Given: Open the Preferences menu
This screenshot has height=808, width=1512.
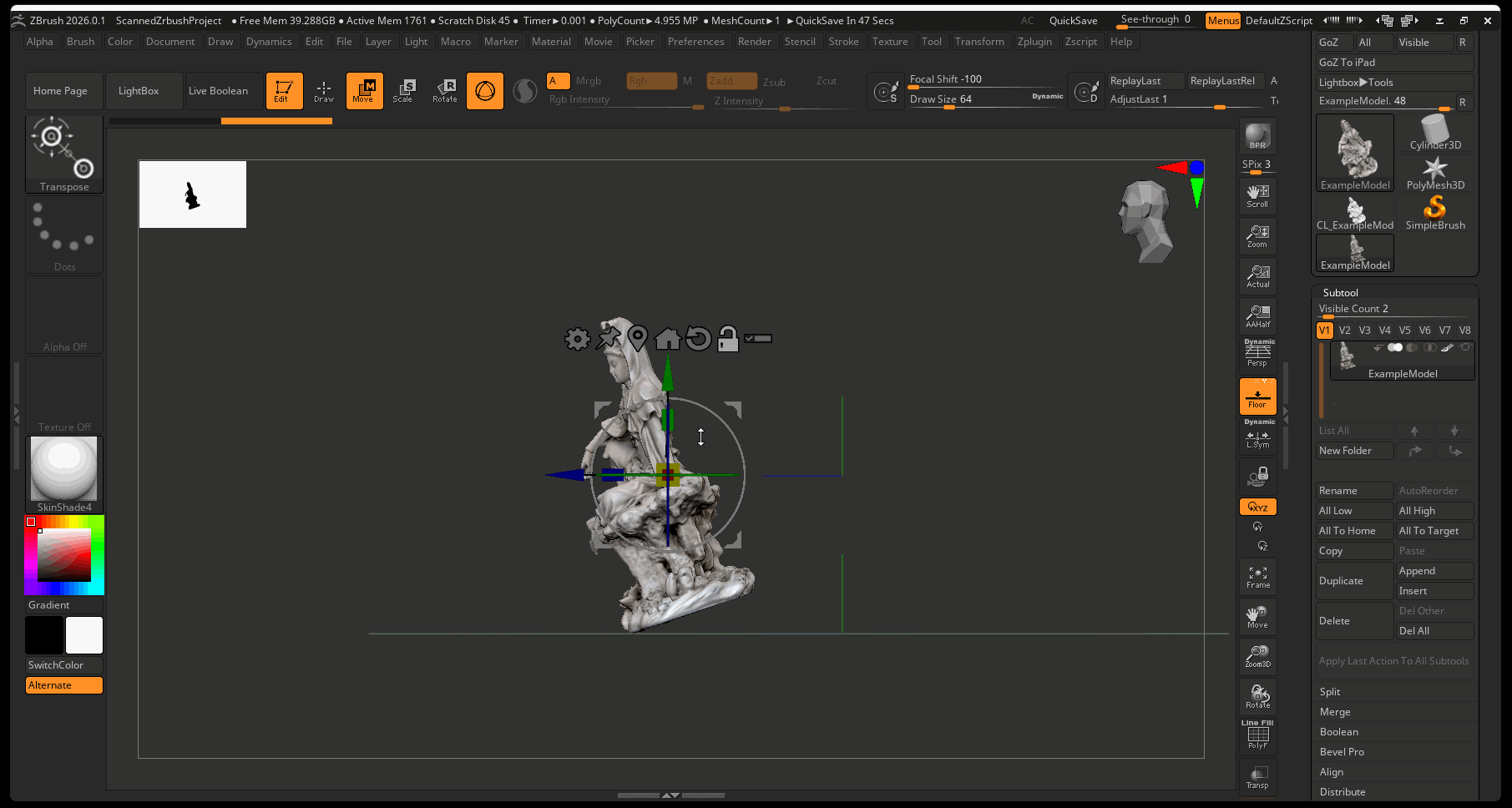Looking at the screenshot, I should tap(695, 42).
